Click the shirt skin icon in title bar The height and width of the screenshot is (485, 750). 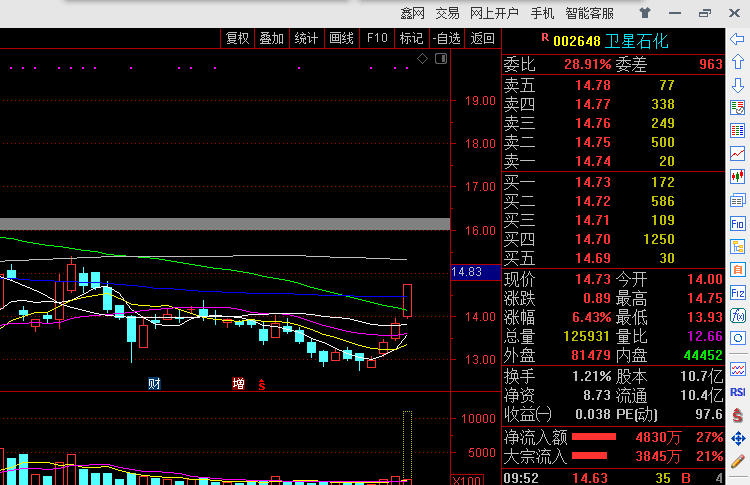tap(645, 13)
